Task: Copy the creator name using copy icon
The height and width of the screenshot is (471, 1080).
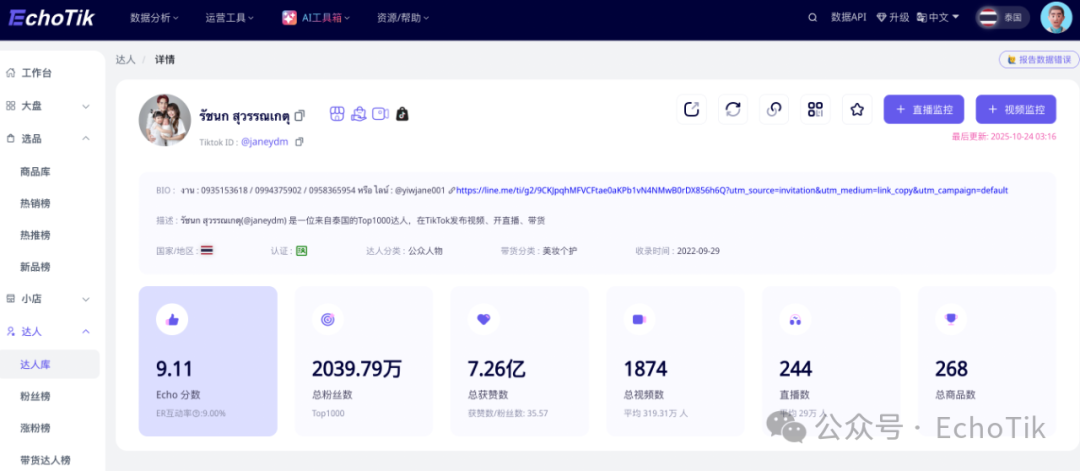Action: (299, 116)
